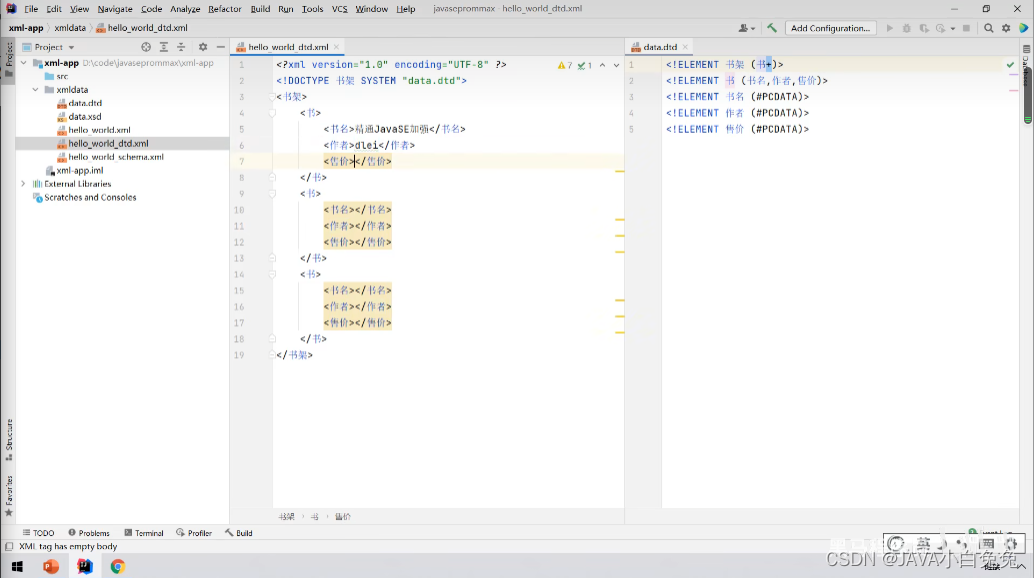Open the Profiler tool window
Image resolution: width=1034 pixels, height=578 pixels.
point(194,533)
